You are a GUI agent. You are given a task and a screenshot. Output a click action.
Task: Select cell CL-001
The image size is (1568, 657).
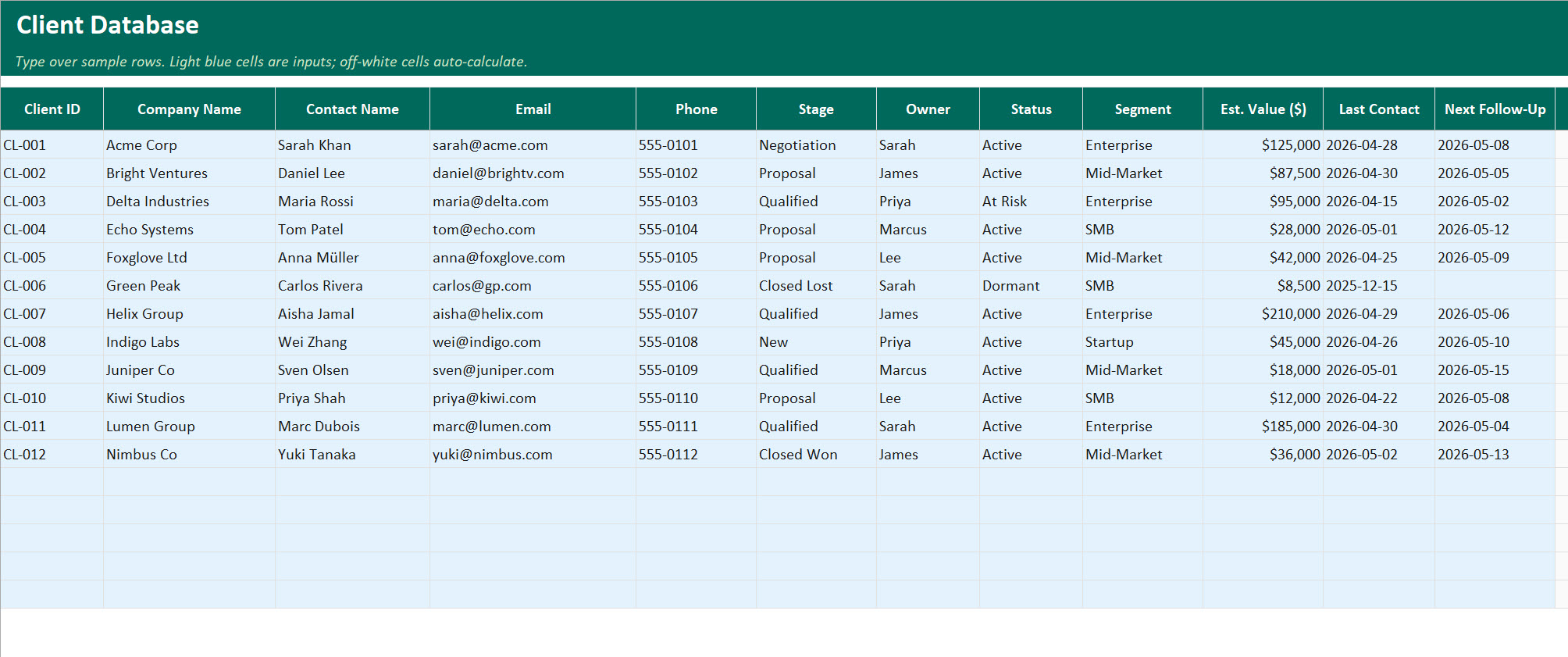pos(52,145)
